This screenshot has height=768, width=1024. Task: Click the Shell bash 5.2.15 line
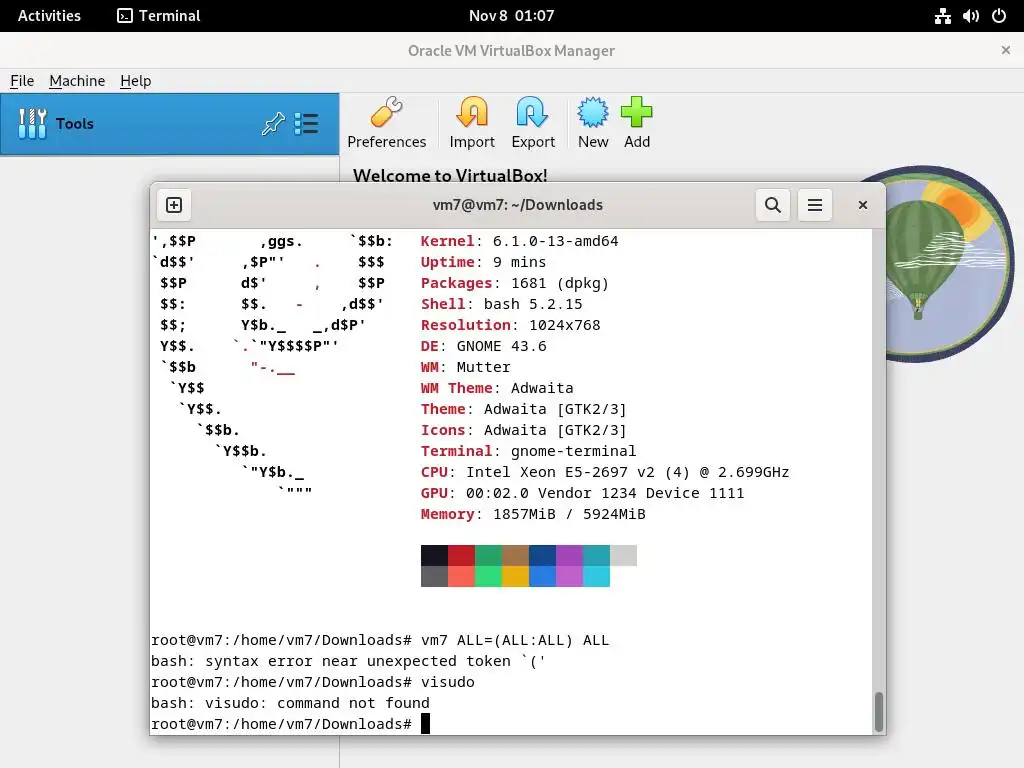click(x=501, y=304)
